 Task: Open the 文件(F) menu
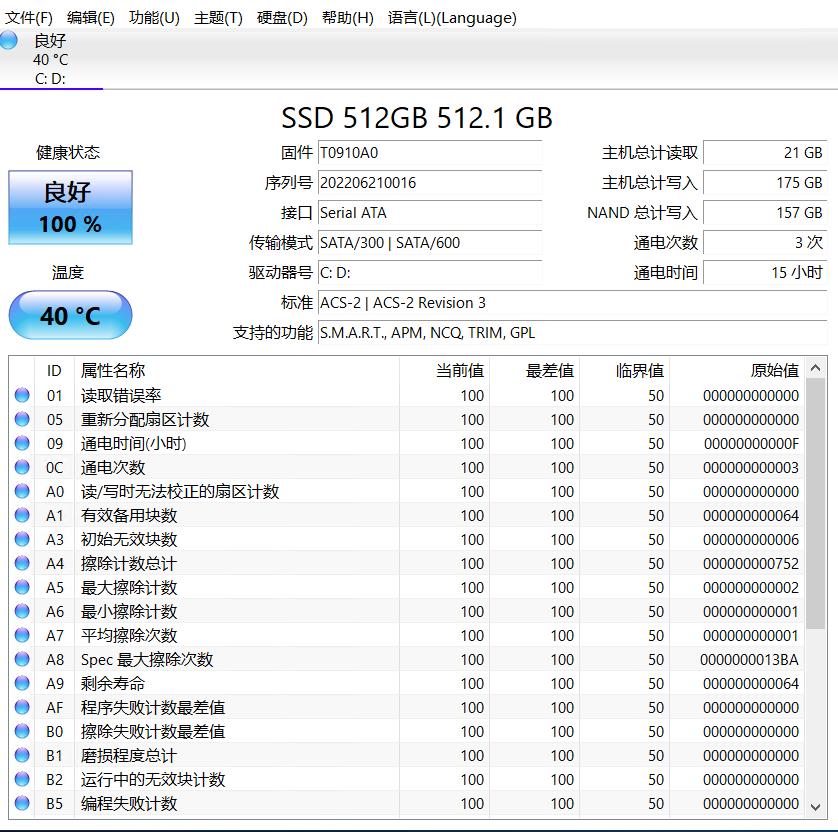point(28,18)
